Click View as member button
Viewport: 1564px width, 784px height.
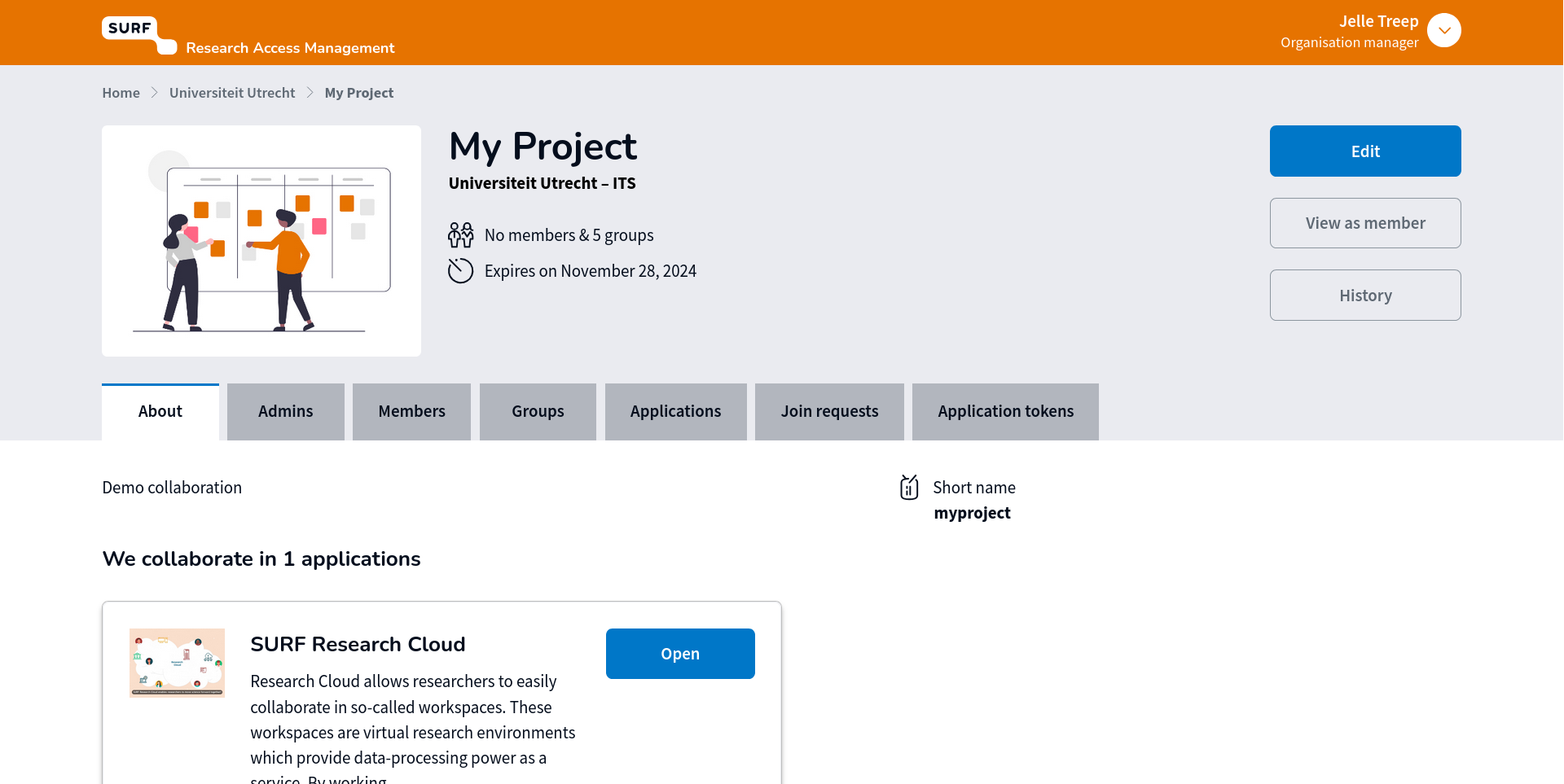click(x=1364, y=223)
